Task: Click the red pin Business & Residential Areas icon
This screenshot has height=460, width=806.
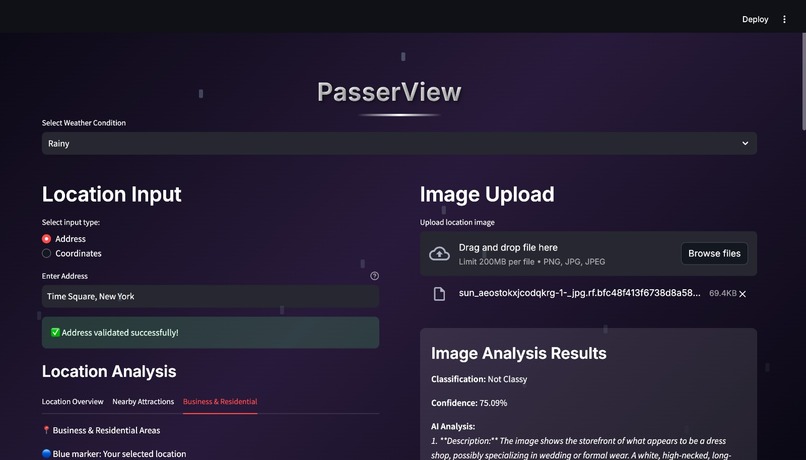Action: [46, 430]
